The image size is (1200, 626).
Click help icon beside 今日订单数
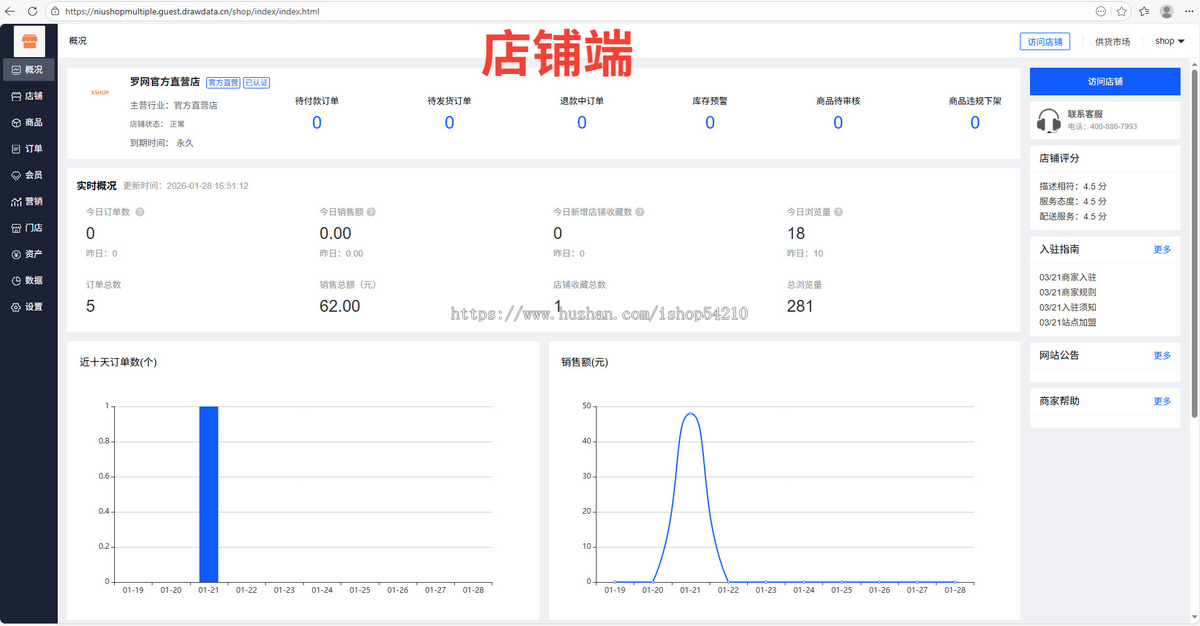(x=140, y=212)
